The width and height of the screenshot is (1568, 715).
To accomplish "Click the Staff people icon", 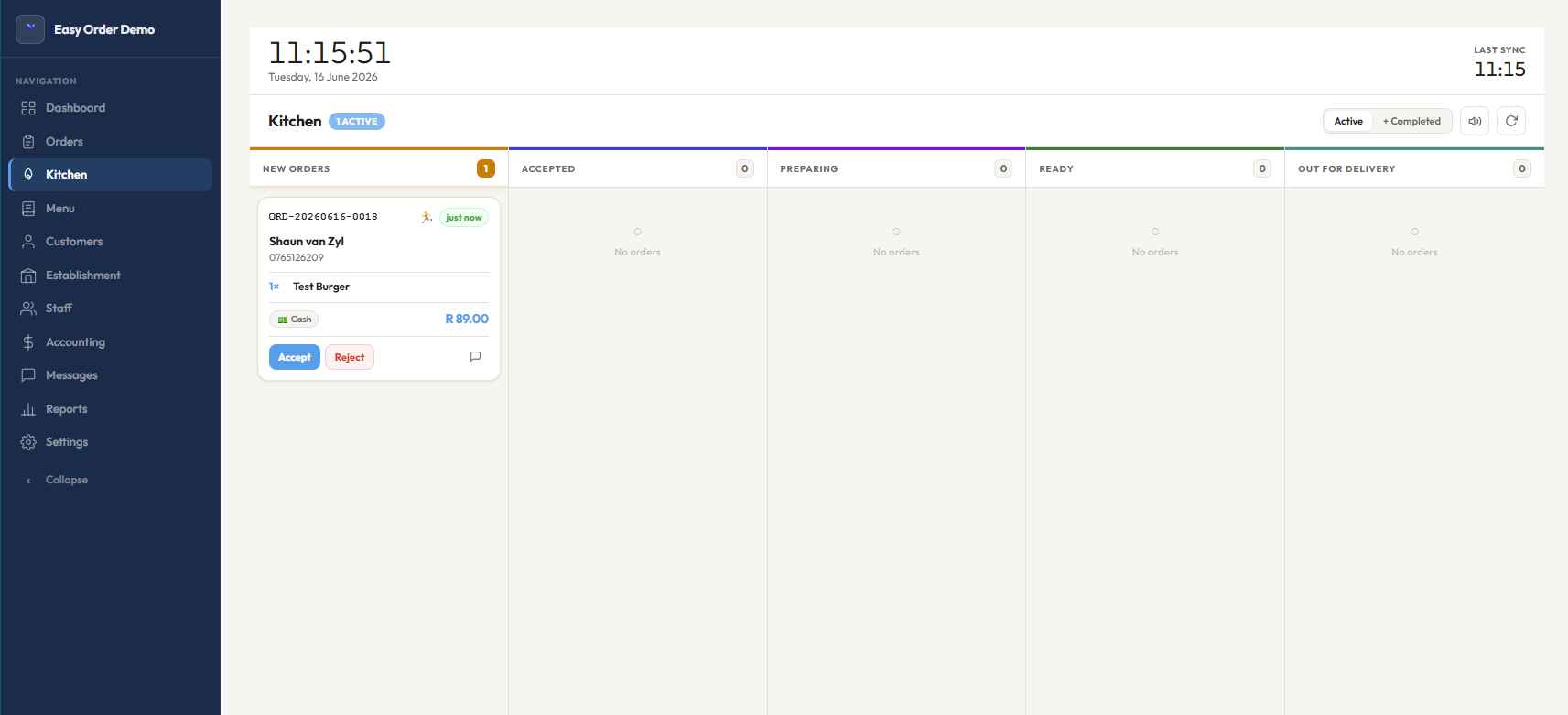I will pos(28,309).
